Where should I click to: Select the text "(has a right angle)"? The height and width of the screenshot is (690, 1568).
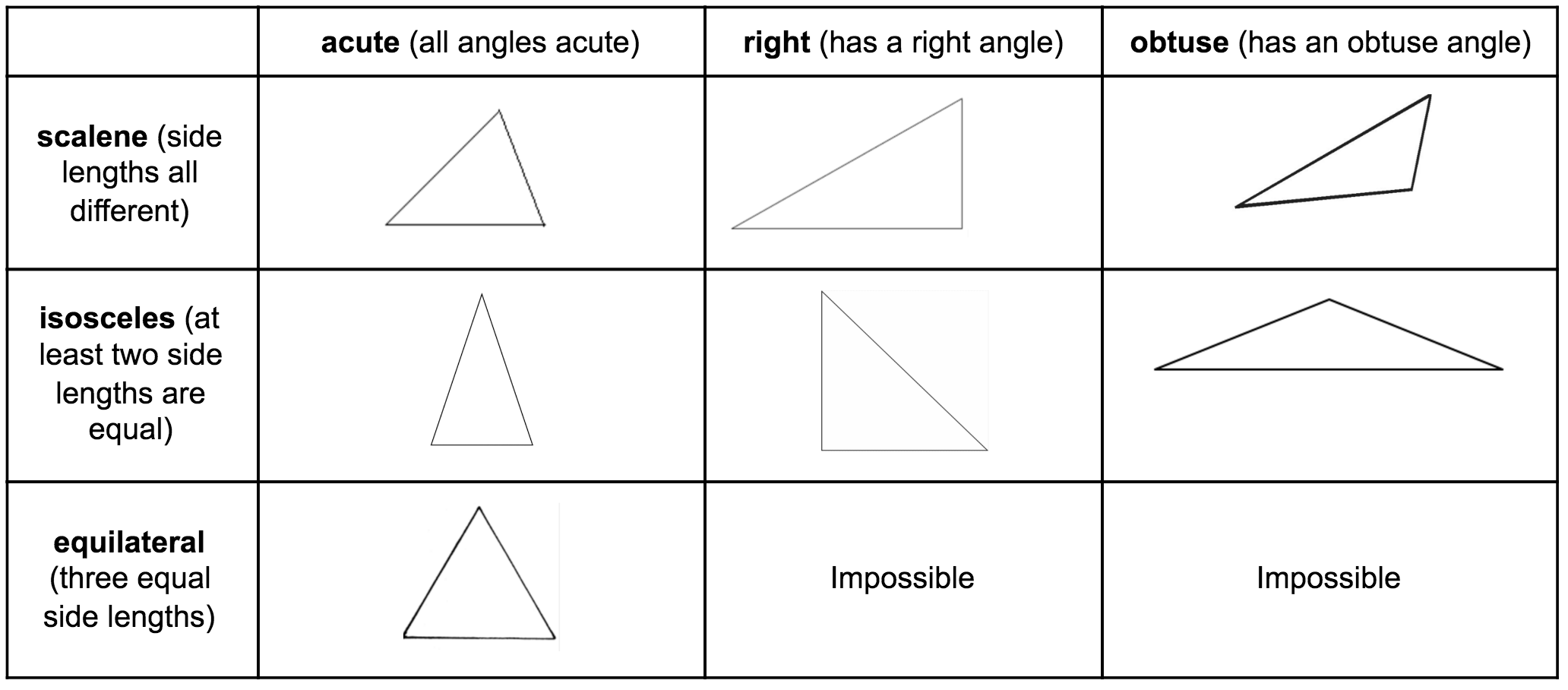(x=941, y=43)
